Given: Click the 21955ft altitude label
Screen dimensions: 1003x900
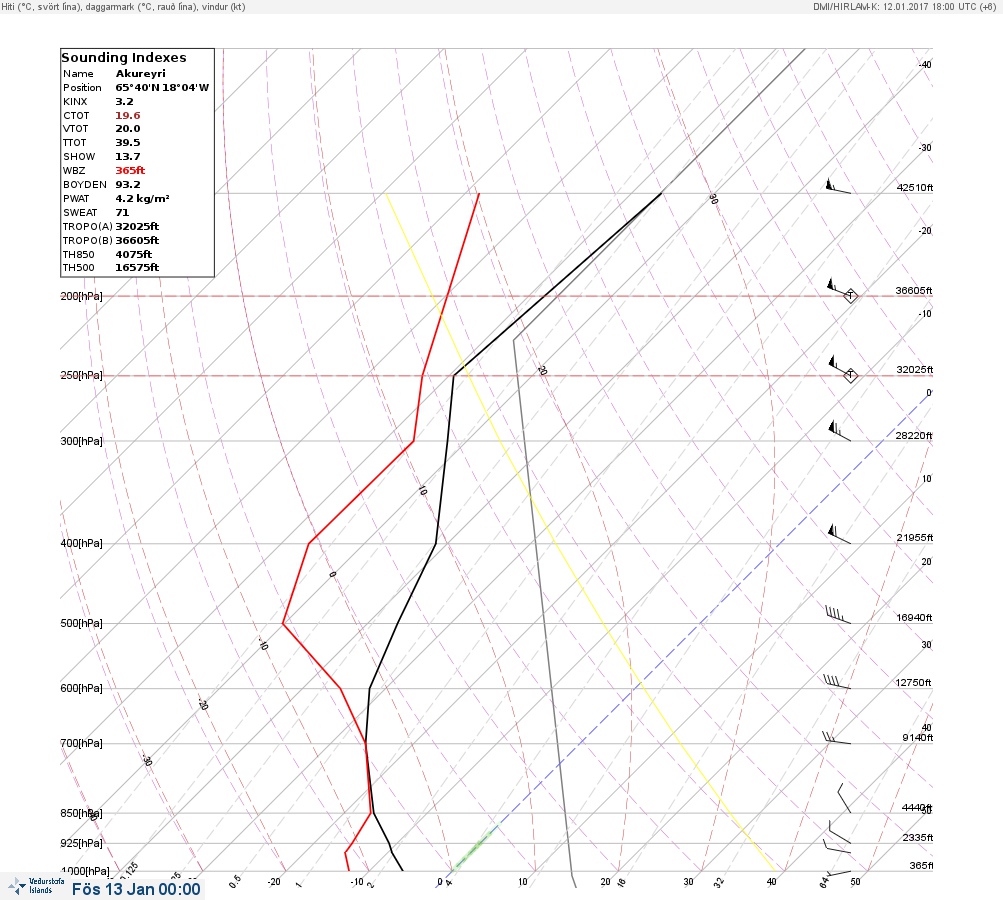Looking at the screenshot, I should [x=915, y=537].
